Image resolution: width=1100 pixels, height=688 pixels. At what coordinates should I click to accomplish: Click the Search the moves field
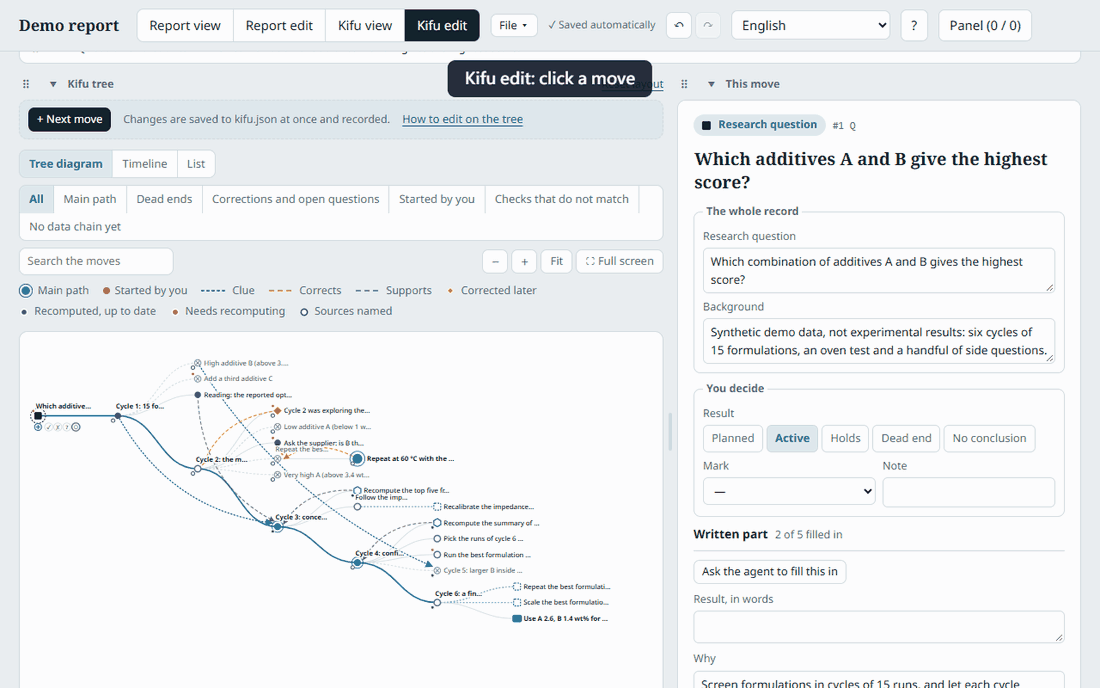tap(96, 261)
